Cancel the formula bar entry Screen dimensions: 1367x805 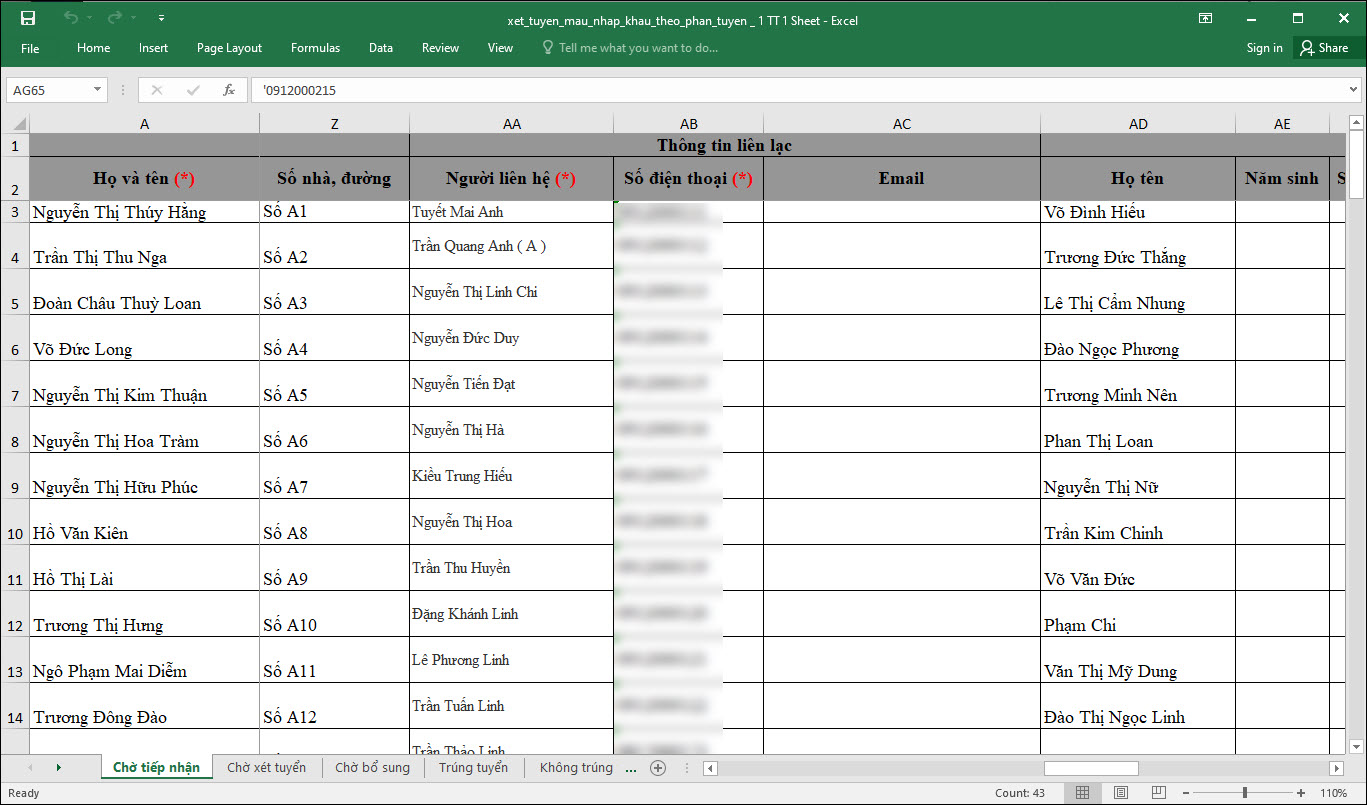[156, 90]
